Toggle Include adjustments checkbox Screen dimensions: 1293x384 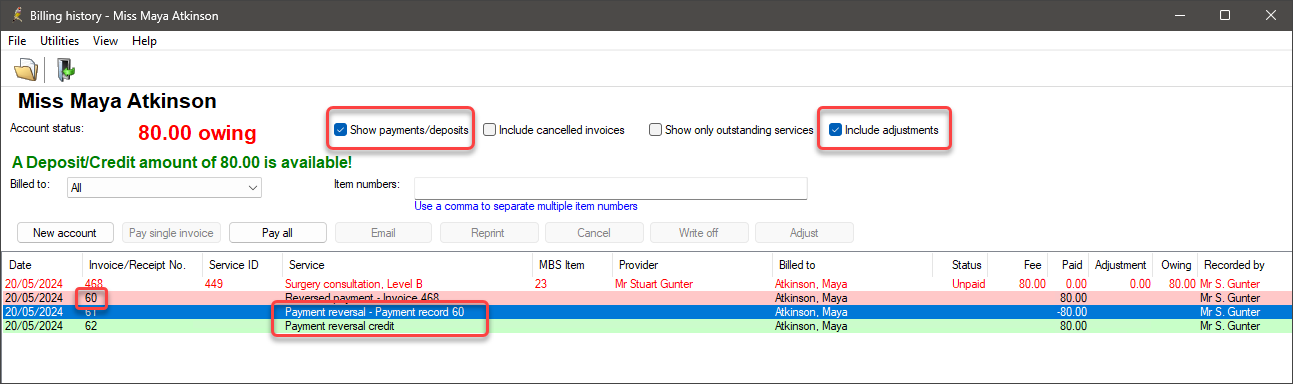pyautogui.click(x=836, y=130)
